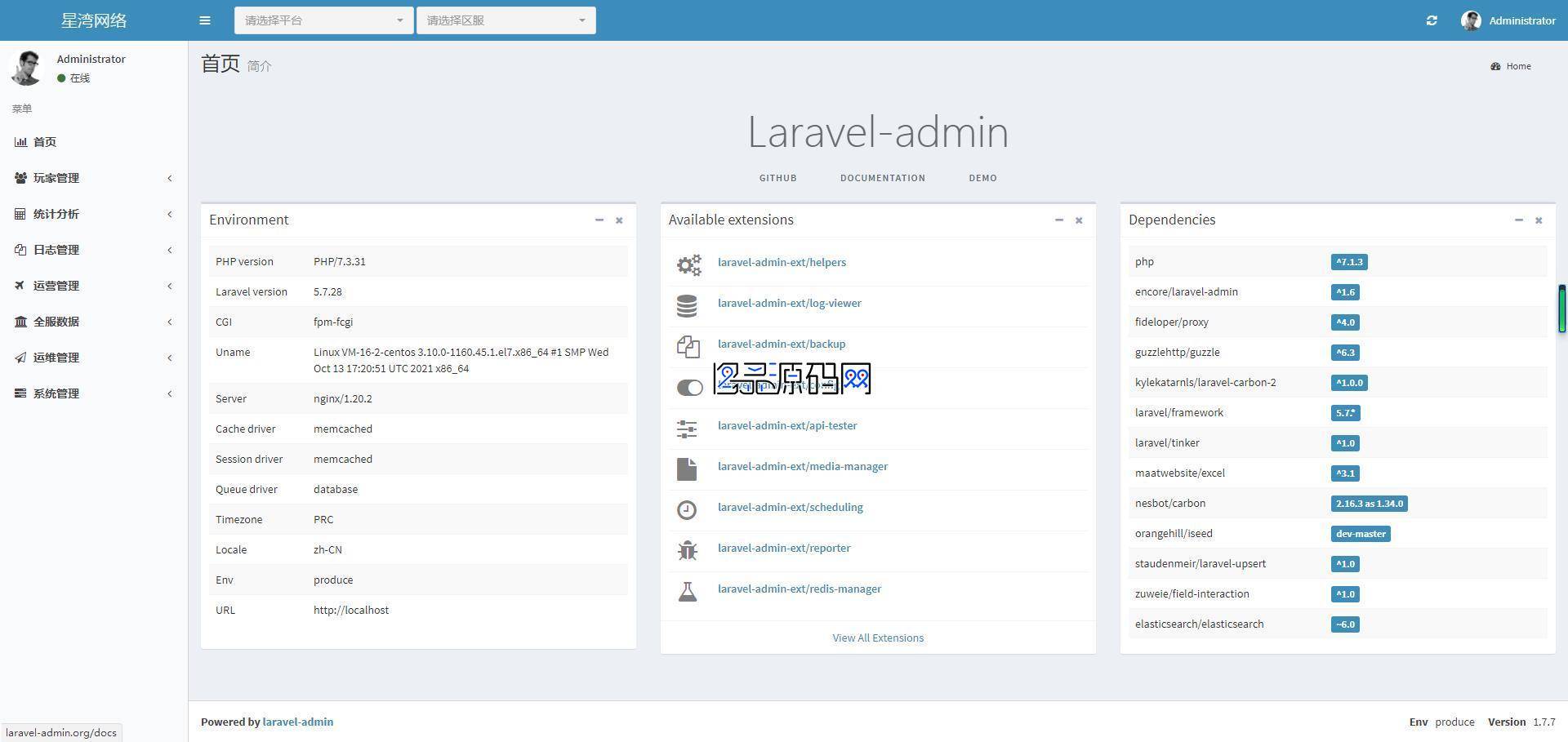Click Home breadcrumb link
Screen dimensions: 1568x742
point(1519,66)
